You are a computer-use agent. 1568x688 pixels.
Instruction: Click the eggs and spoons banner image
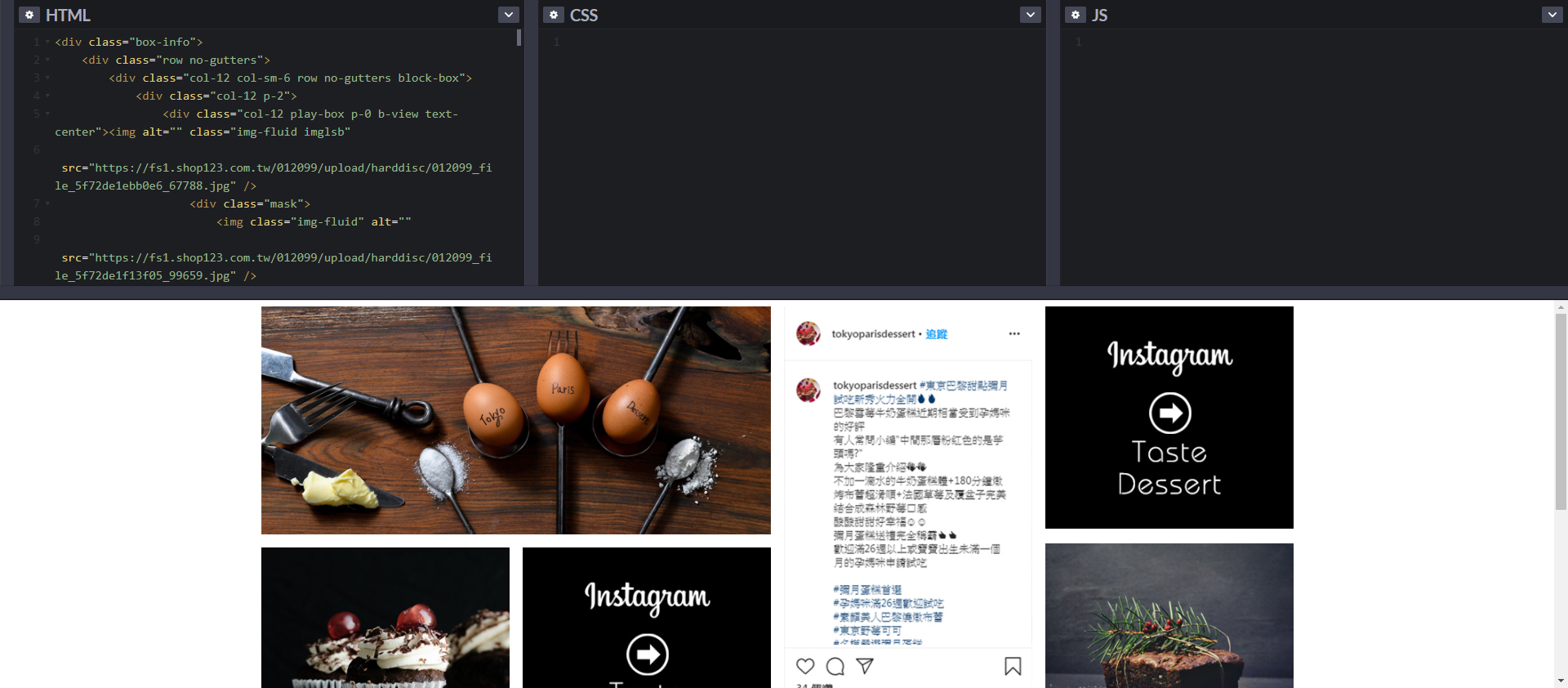pos(515,420)
